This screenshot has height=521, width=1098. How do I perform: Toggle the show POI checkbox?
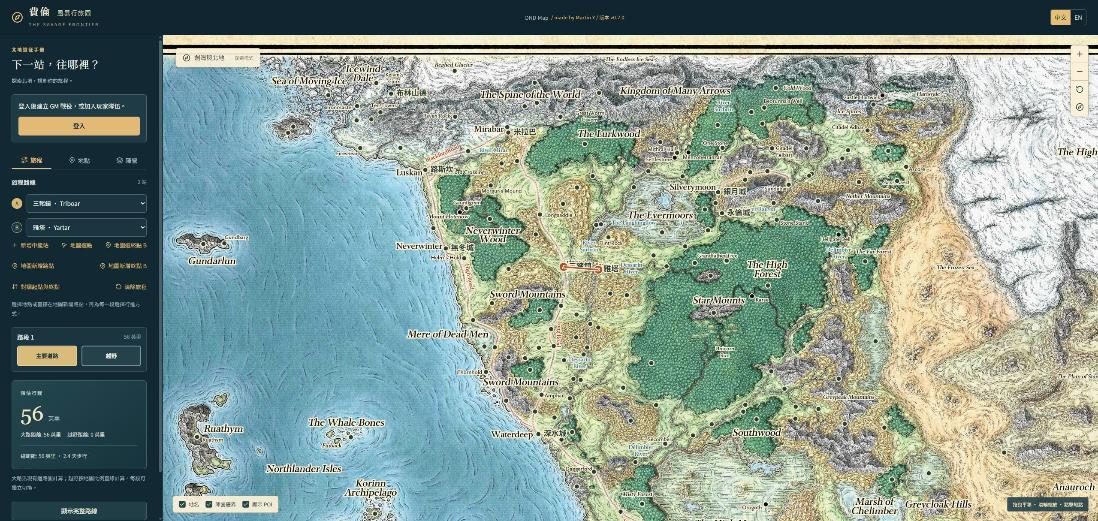click(x=246, y=503)
